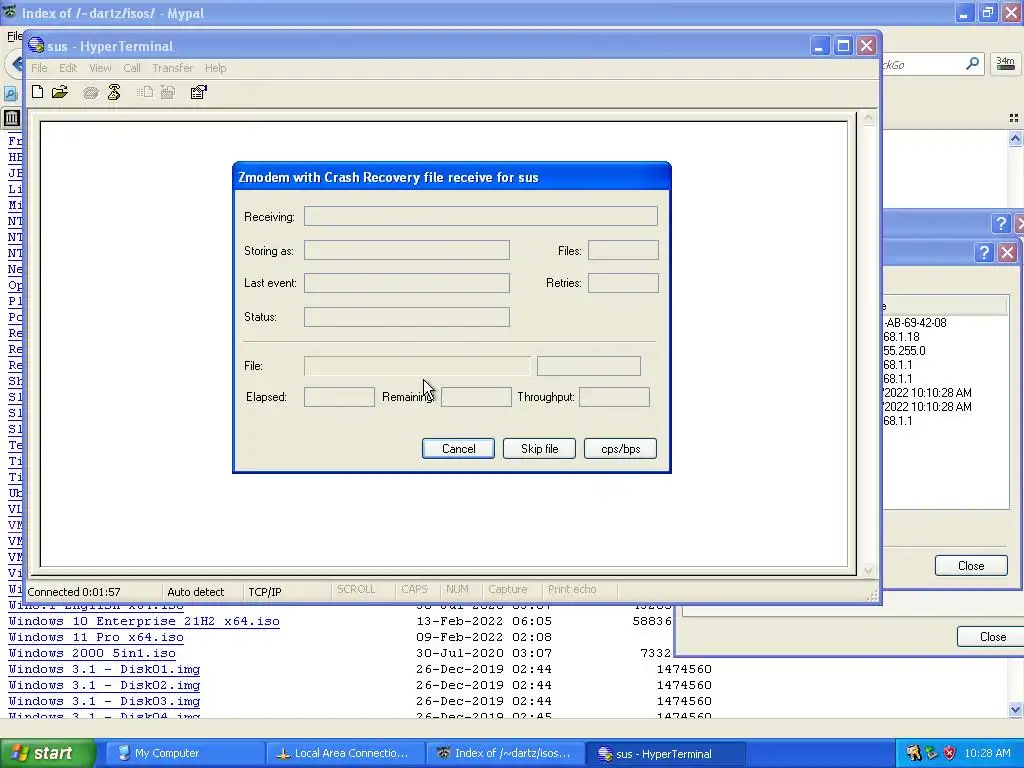Open Windows 3.1 - Disk03.img link
1024x768 pixels.
coord(104,701)
